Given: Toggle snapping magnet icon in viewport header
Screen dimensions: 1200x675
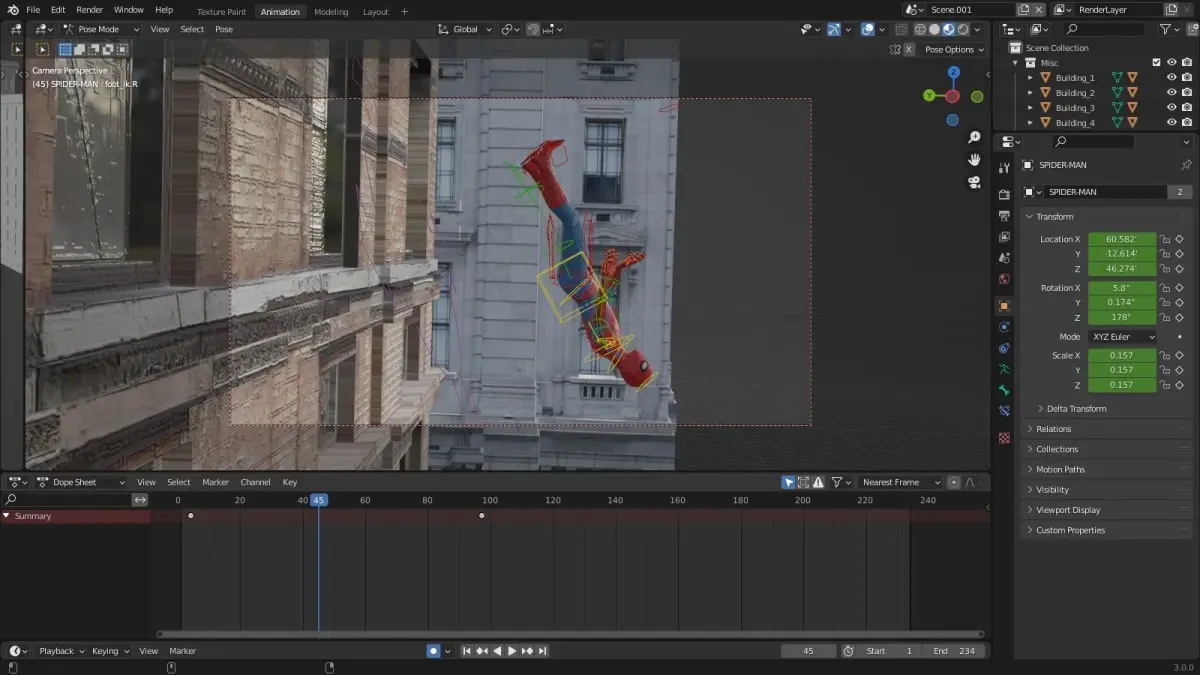Looking at the screenshot, I should click(x=534, y=29).
